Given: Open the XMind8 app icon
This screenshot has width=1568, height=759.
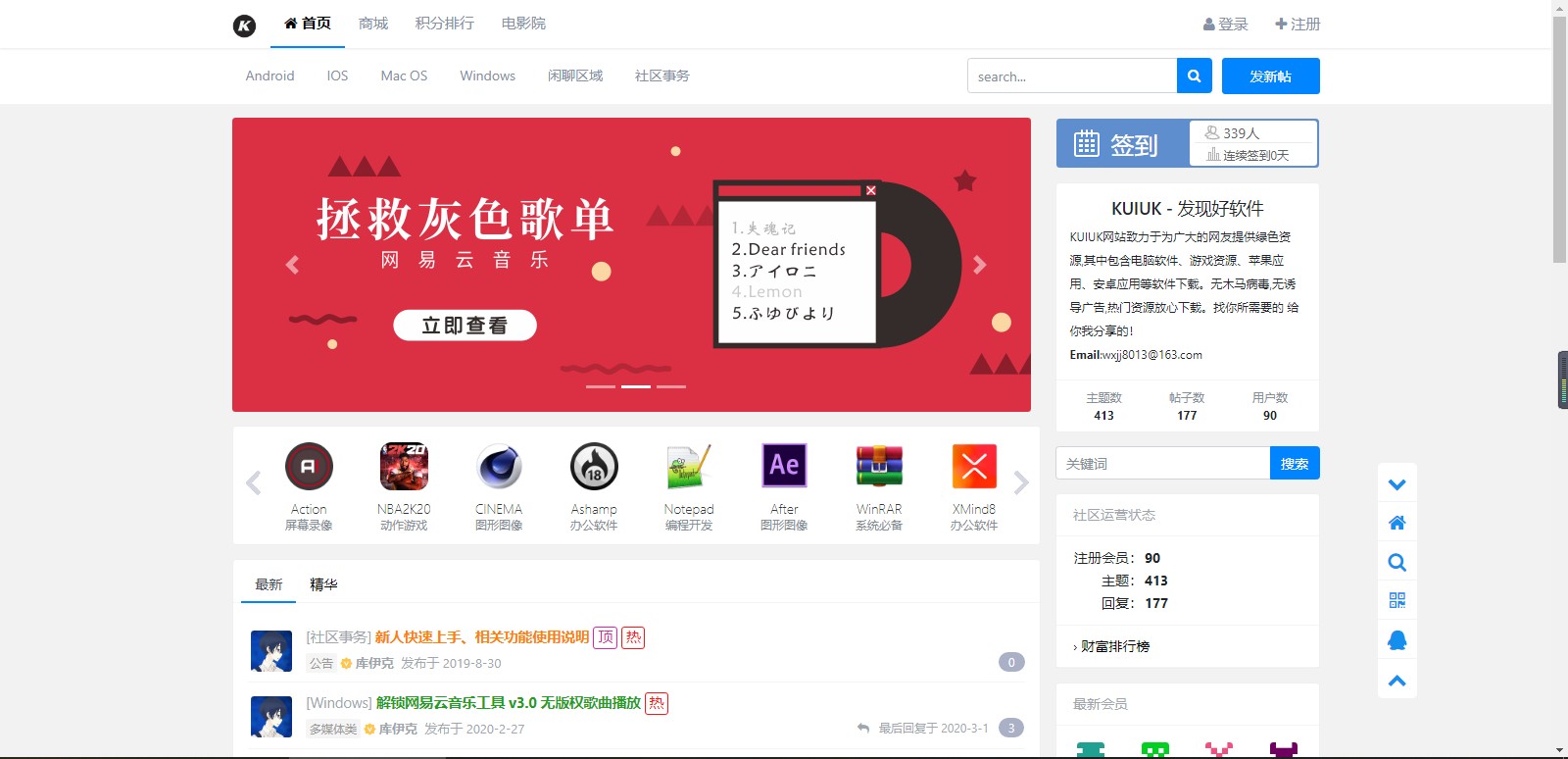Looking at the screenshot, I should pos(974,466).
